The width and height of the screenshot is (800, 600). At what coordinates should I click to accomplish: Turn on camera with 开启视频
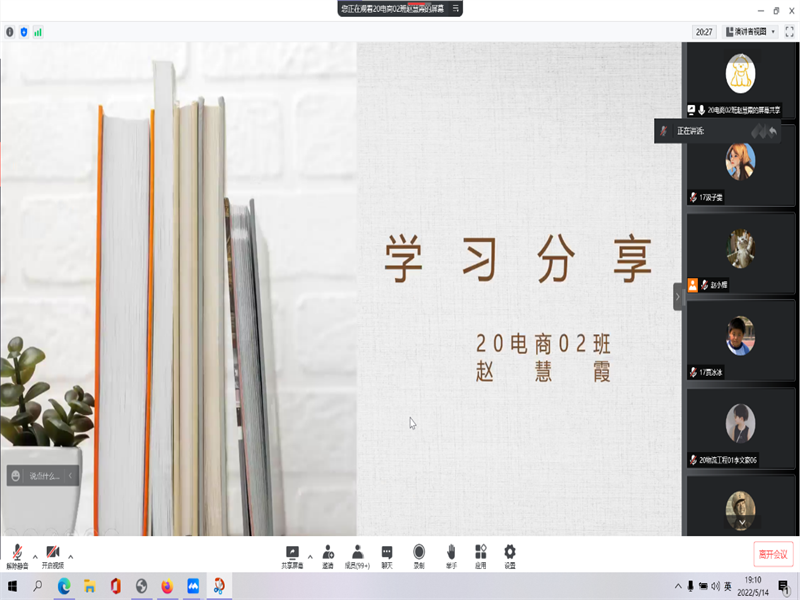(52, 555)
